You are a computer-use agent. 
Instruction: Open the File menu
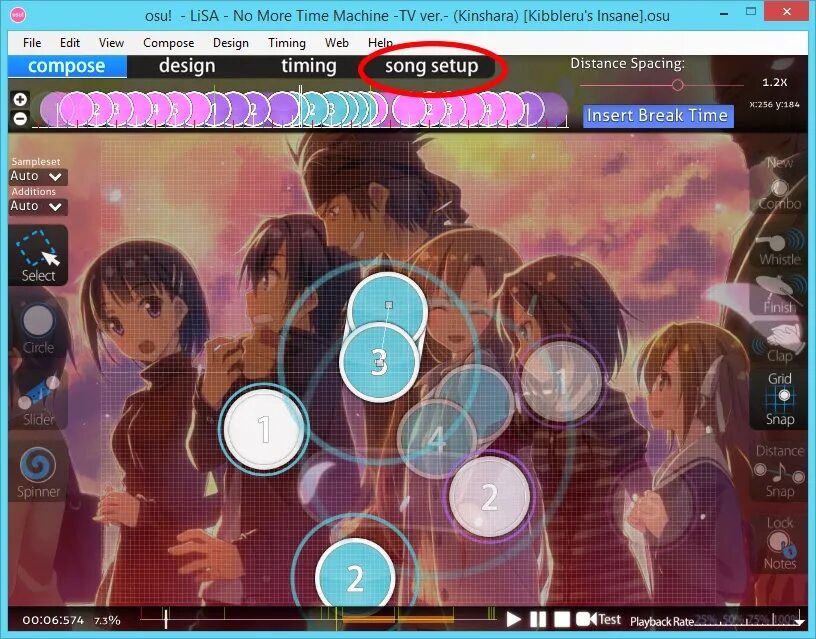[x=32, y=43]
